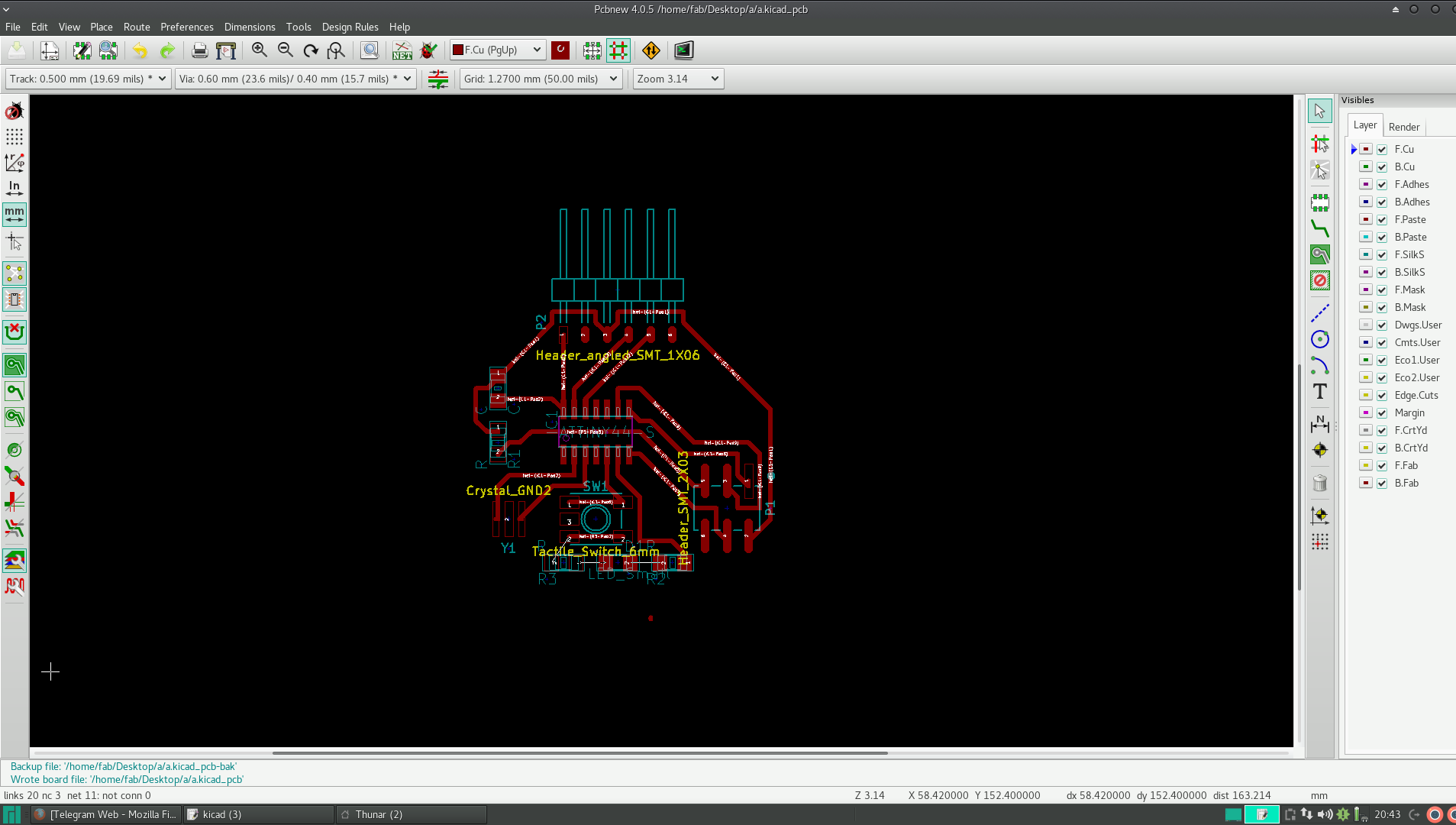Select the Highlight net tool
Image resolution: width=1456 pixels, height=825 pixels.
click(x=1320, y=144)
